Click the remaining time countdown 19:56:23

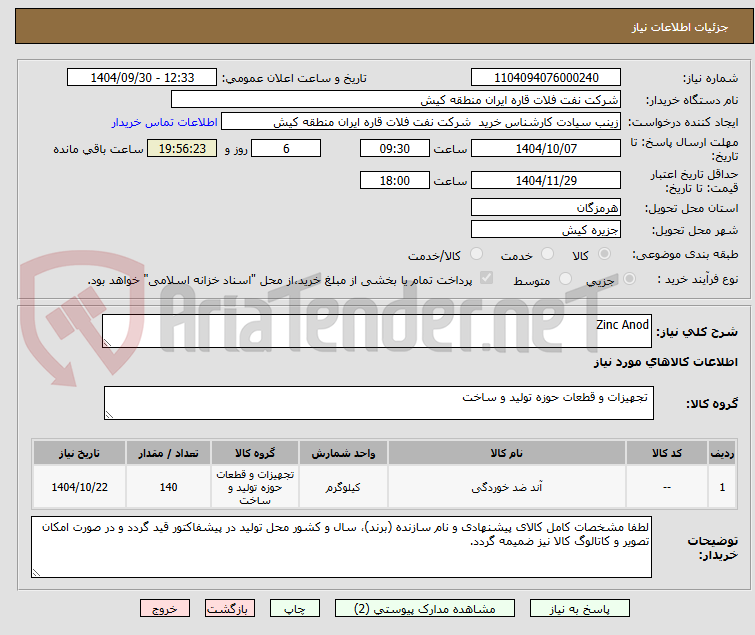click(x=182, y=148)
